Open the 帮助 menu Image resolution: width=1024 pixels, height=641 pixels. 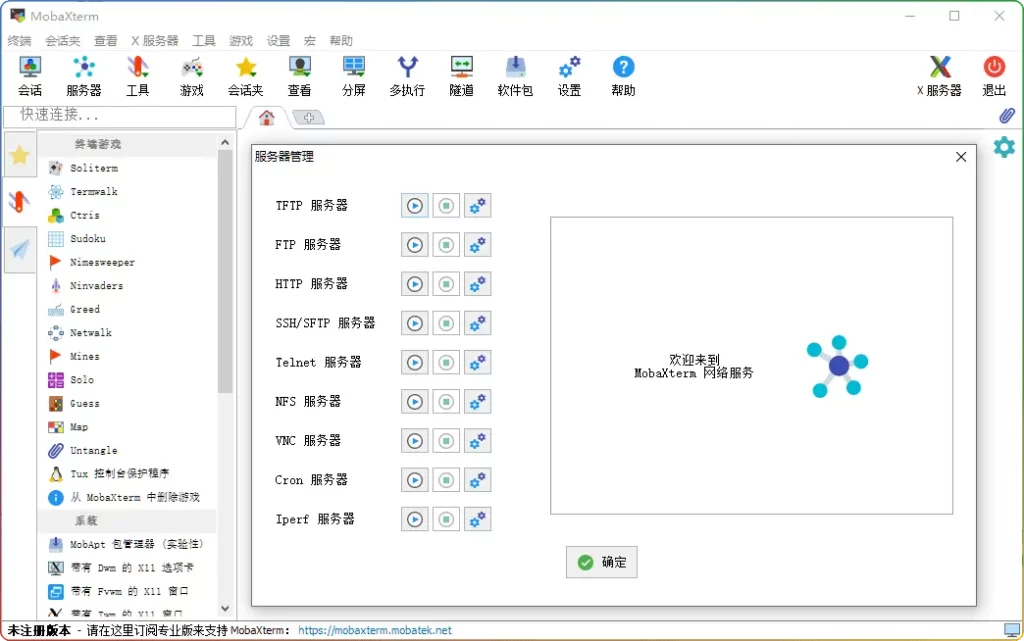[x=341, y=40]
